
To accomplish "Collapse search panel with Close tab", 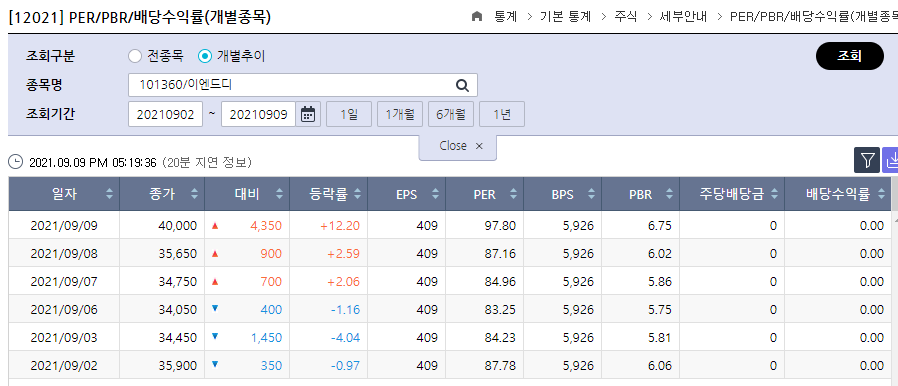I will [458, 146].
